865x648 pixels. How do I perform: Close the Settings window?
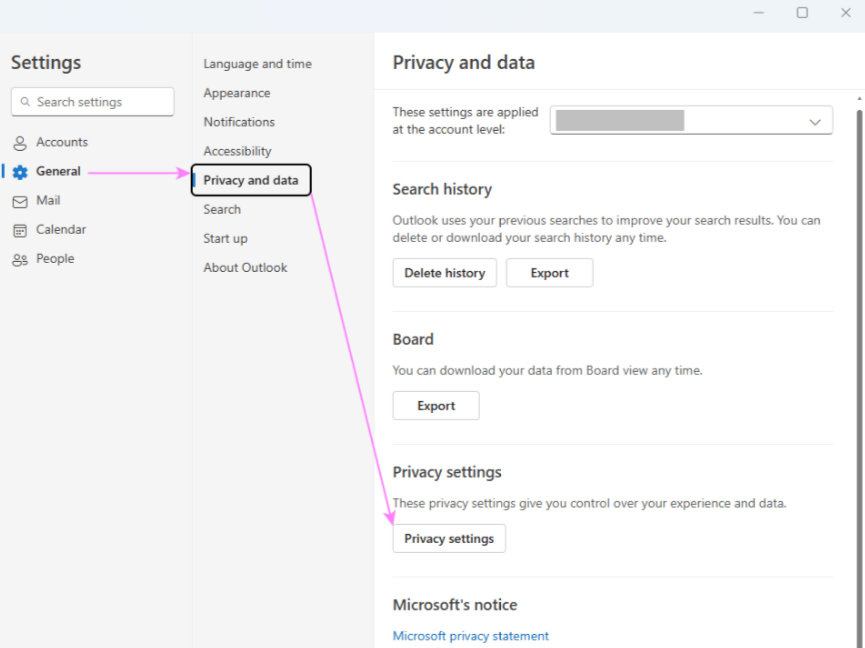(846, 13)
